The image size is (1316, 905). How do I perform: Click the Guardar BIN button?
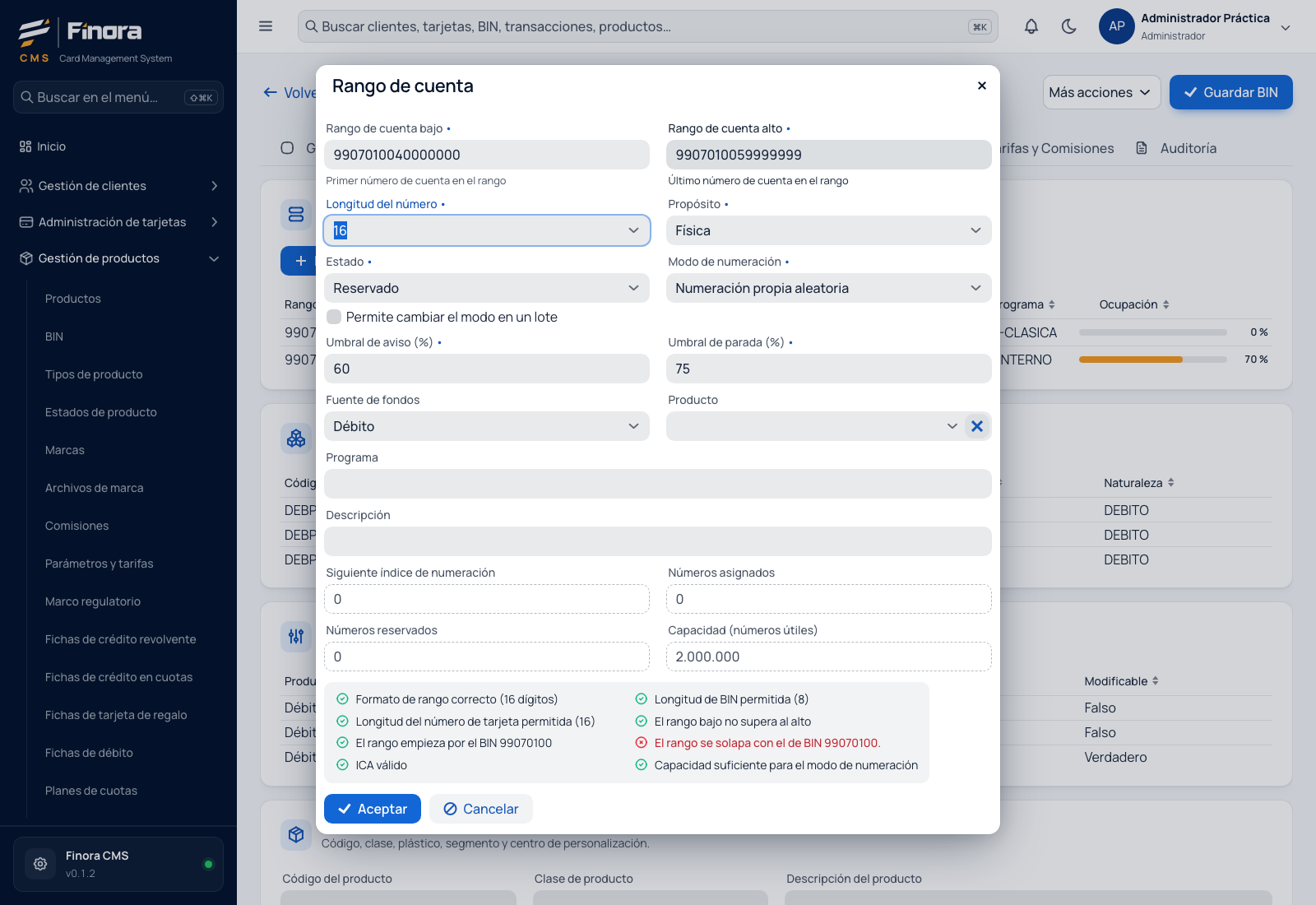(x=1230, y=92)
